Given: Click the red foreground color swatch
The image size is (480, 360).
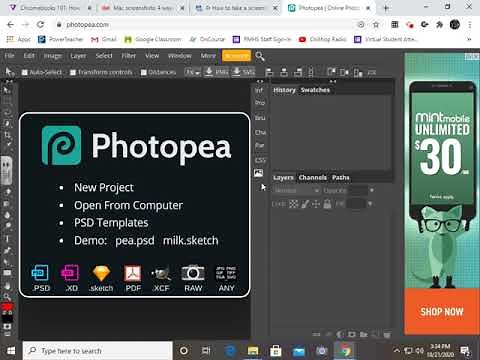Looking at the screenshot, I should (x=7, y=307).
